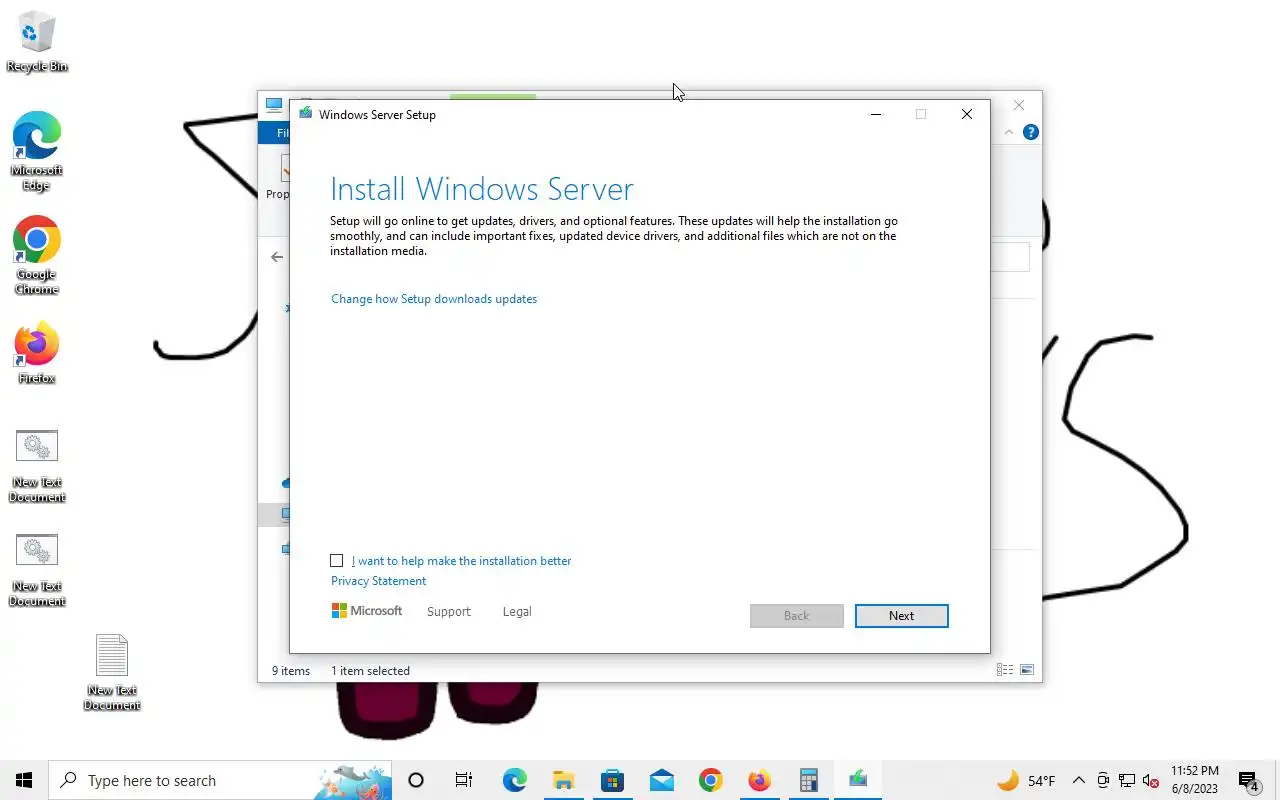Minimize the Windows Server Setup window
Screen dimensions: 1280x800
tap(876, 114)
